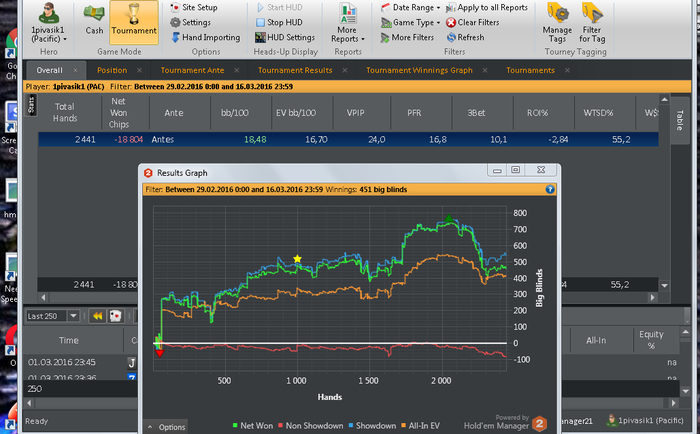Toggle the Showdown blue legend
Image resolution: width=700 pixels, height=434 pixels.
click(372, 426)
